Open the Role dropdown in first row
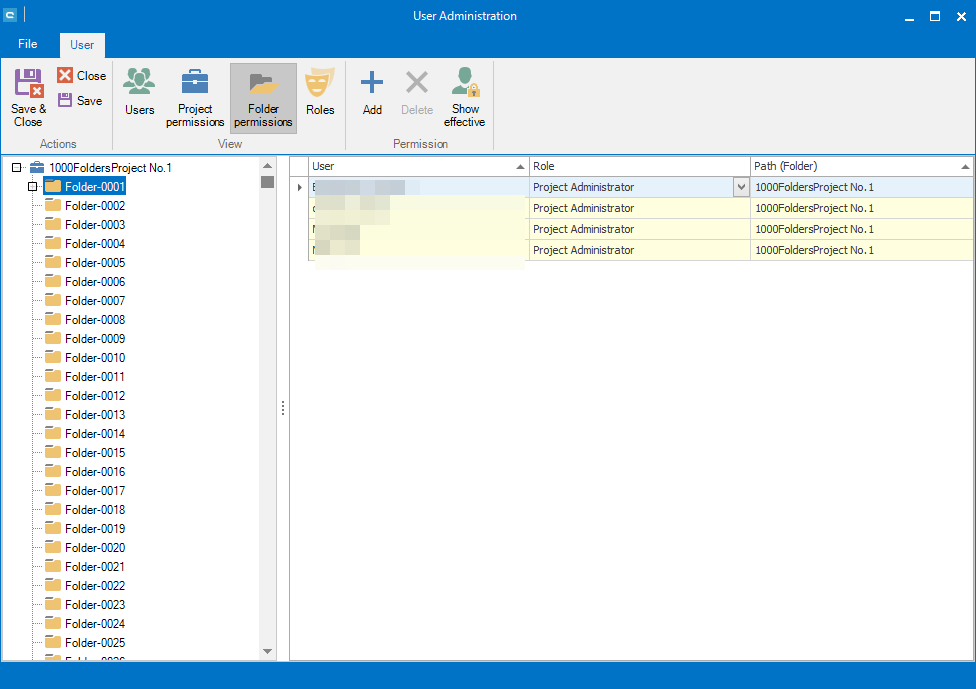976x689 pixels. point(740,187)
